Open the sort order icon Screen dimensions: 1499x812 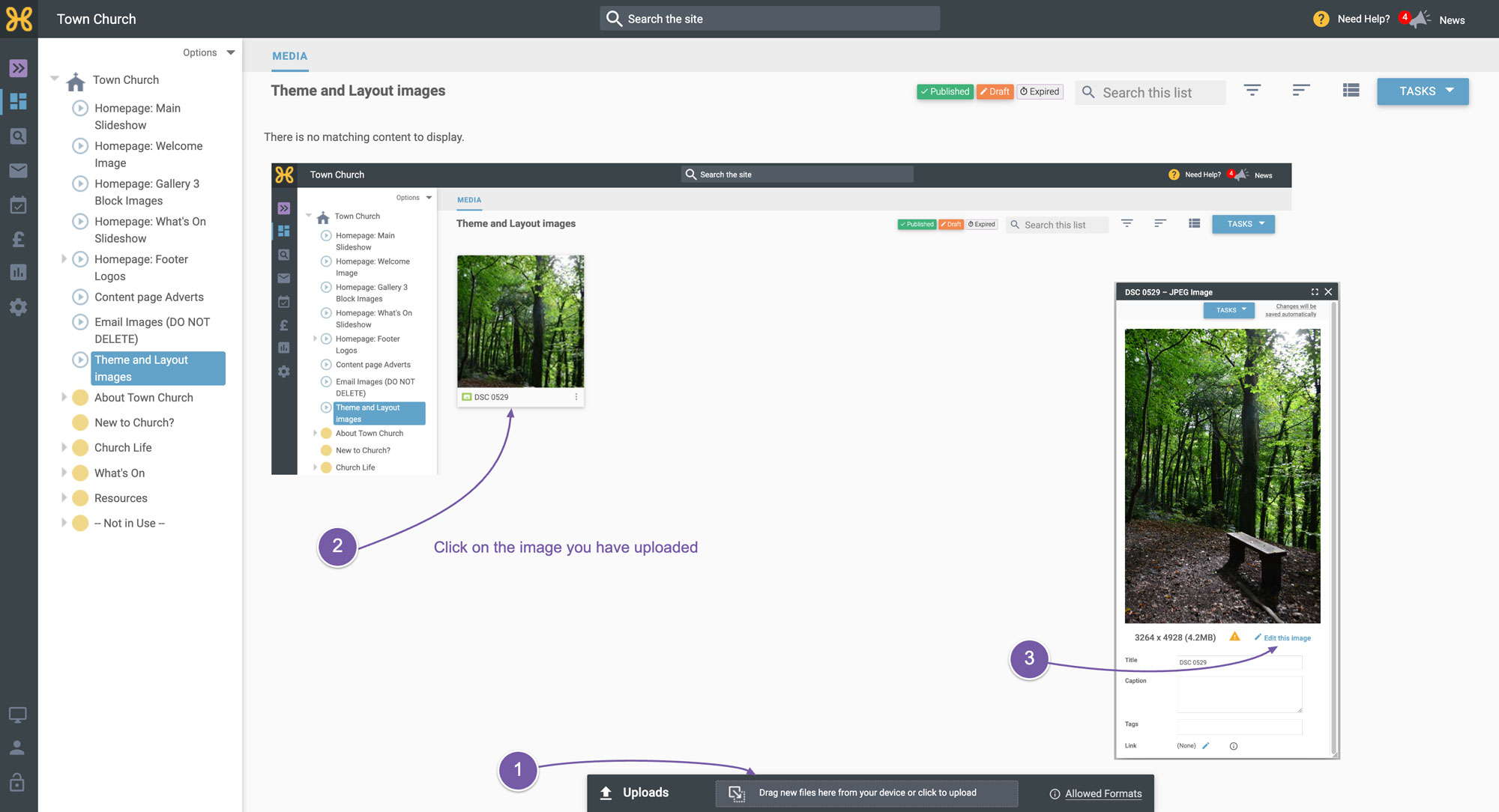pyautogui.click(x=1301, y=91)
